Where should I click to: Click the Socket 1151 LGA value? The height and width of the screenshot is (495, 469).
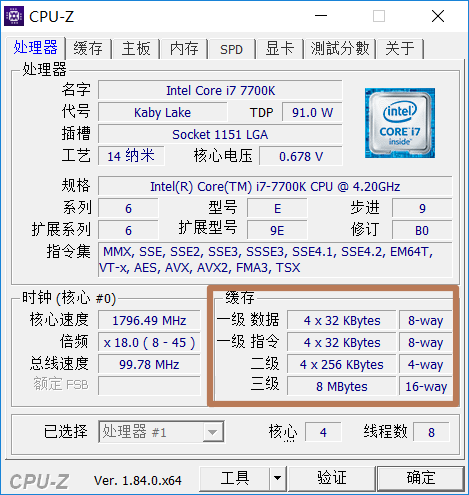click(x=220, y=134)
